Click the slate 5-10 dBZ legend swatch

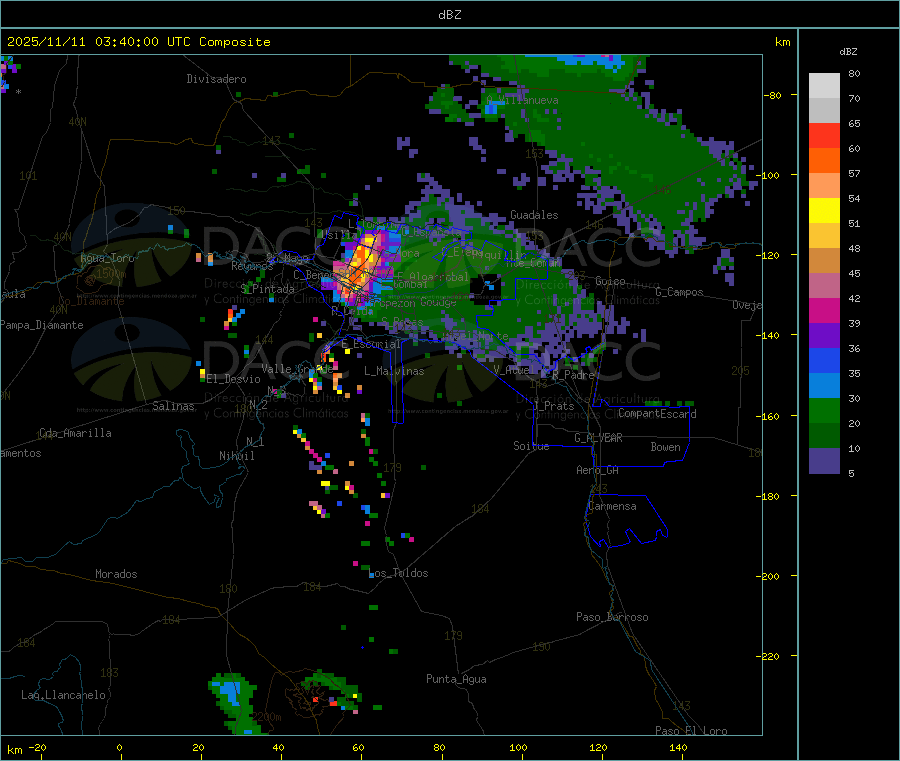(824, 461)
